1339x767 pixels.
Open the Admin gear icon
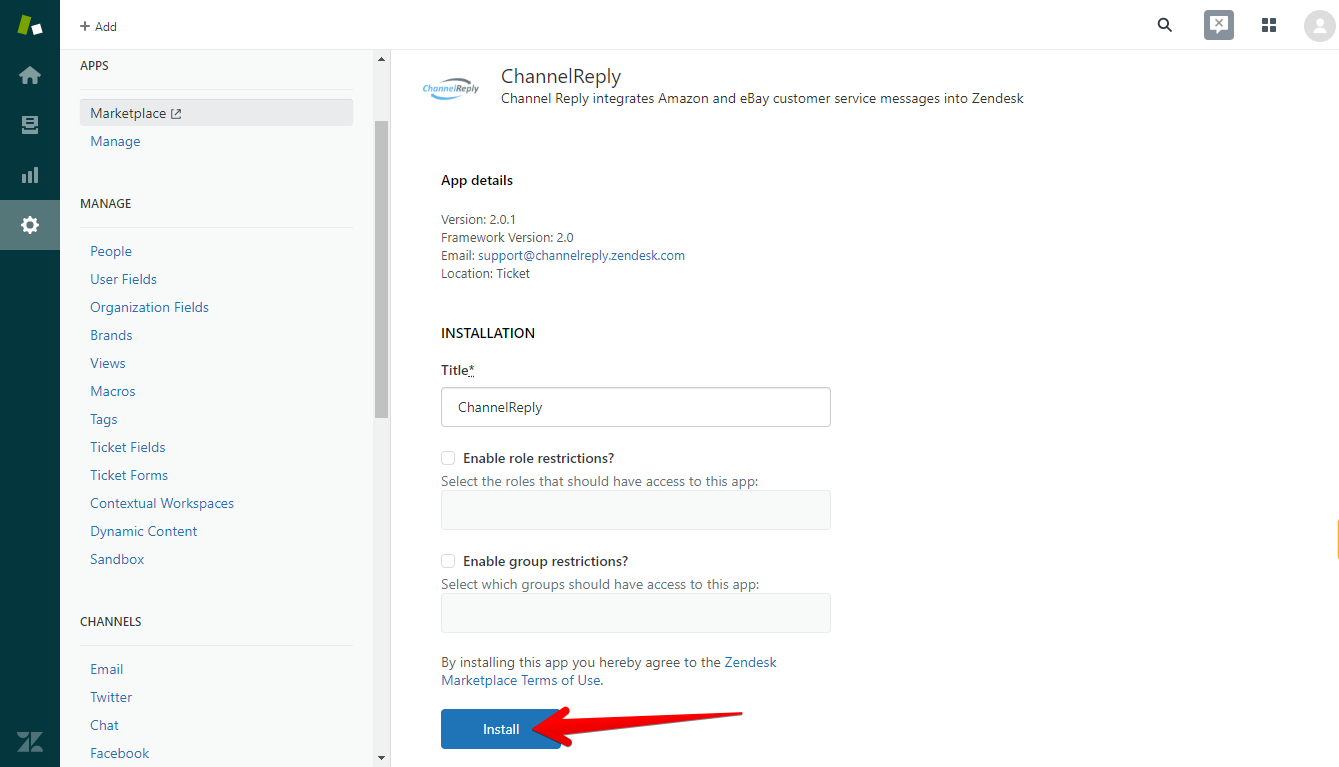point(30,225)
